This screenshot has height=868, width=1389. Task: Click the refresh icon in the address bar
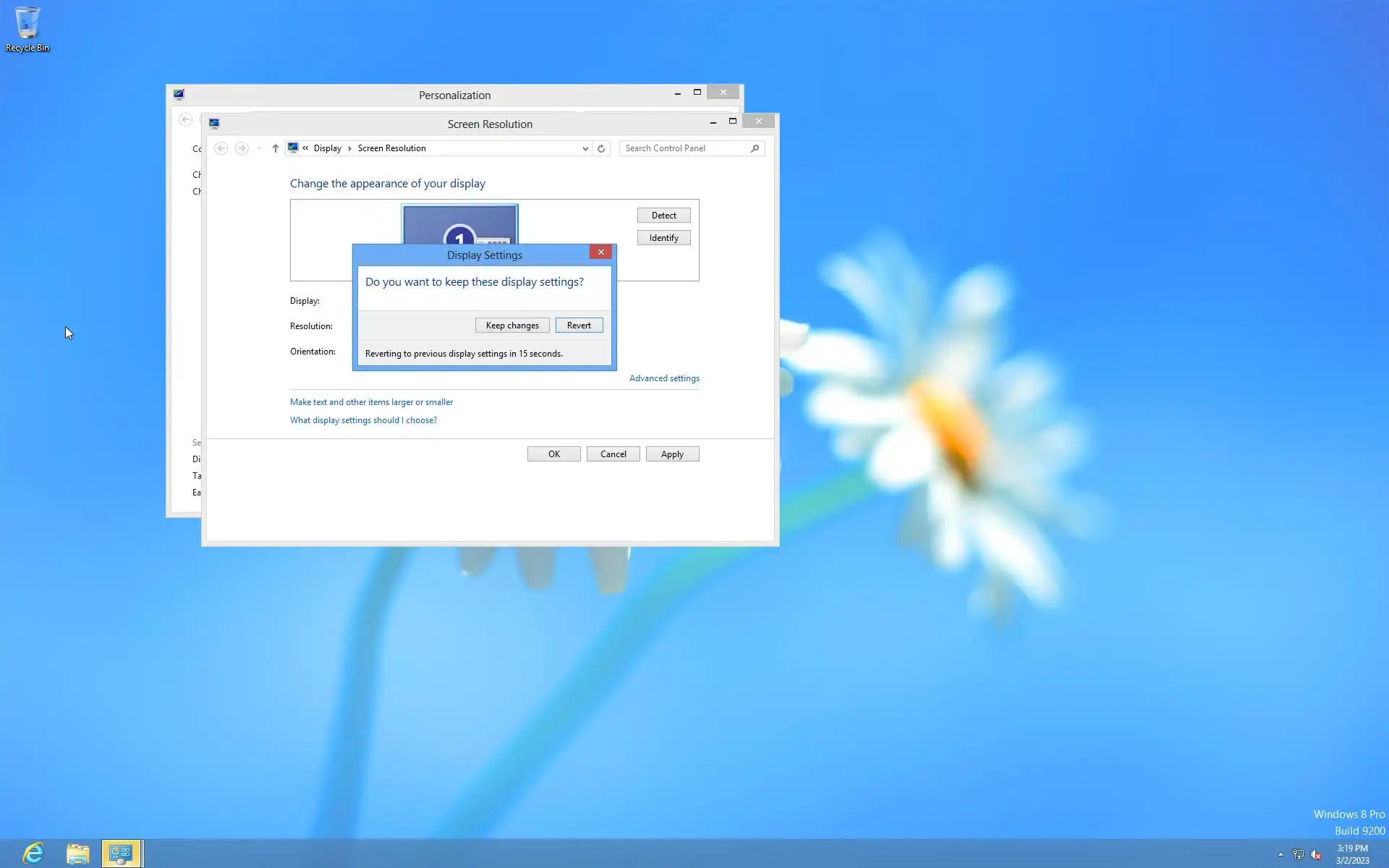coord(601,148)
